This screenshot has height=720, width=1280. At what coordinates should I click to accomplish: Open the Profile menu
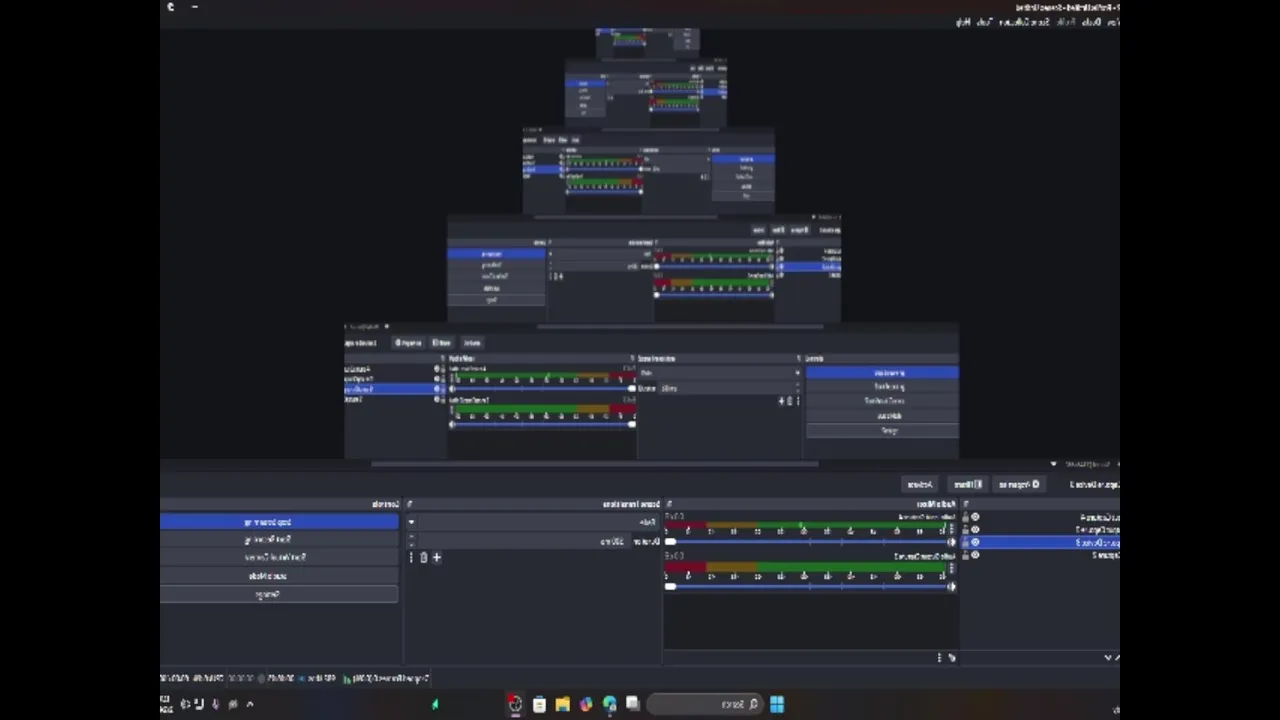(x=1066, y=22)
